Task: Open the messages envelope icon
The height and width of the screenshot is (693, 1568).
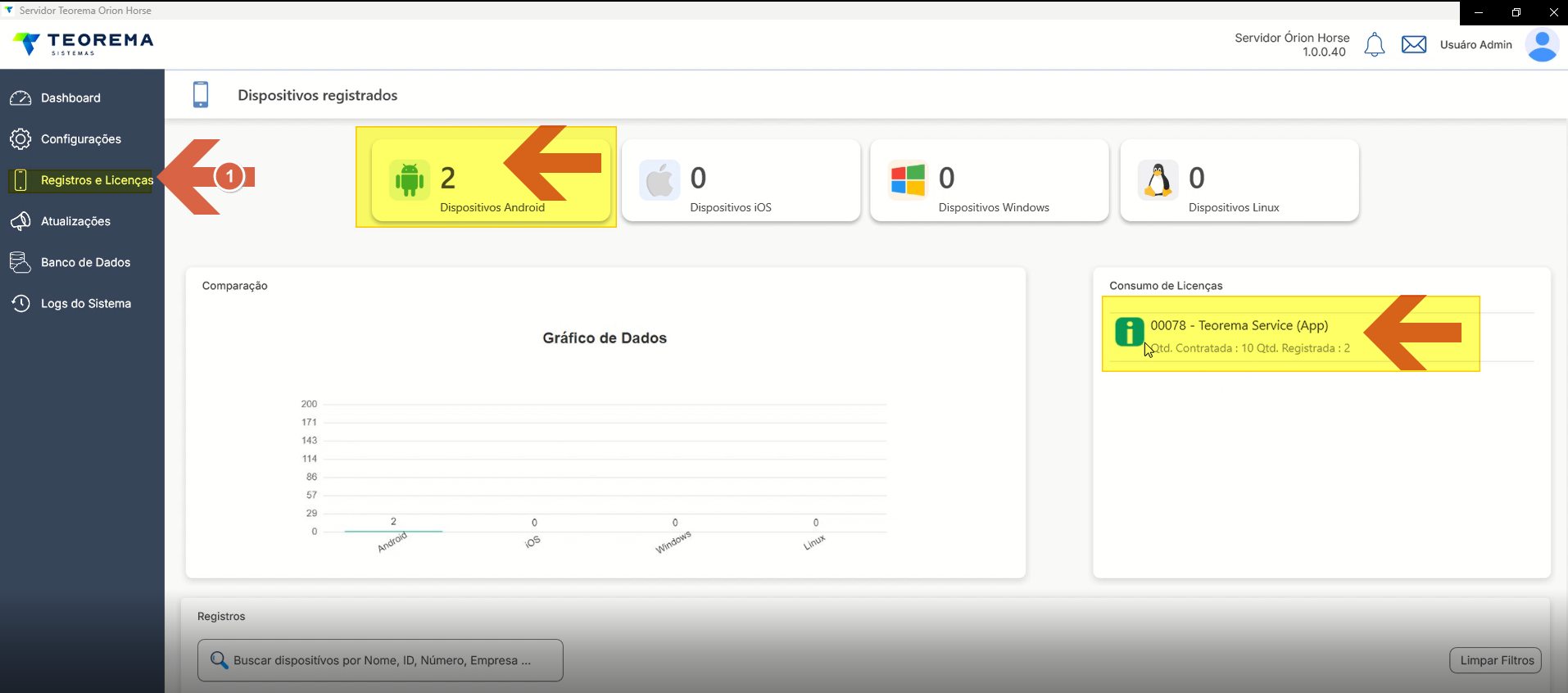Action: pyautogui.click(x=1414, y=44)
